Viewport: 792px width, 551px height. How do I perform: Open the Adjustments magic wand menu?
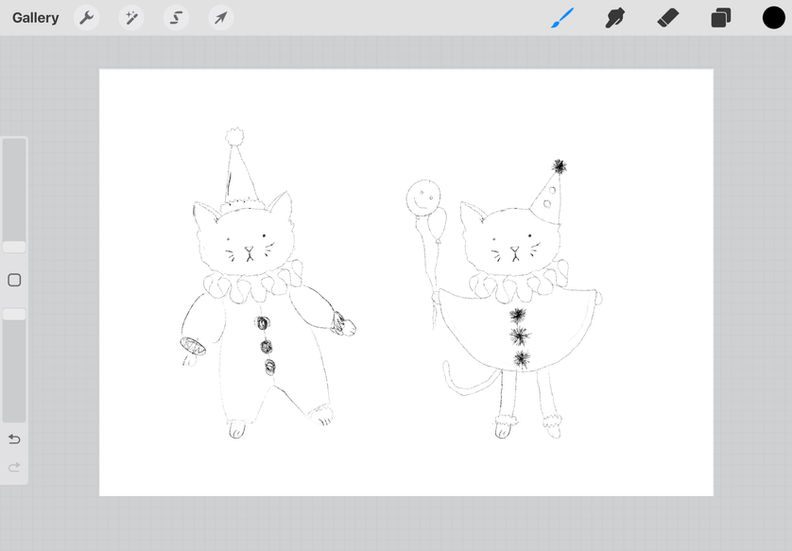(x=131, y=18)
